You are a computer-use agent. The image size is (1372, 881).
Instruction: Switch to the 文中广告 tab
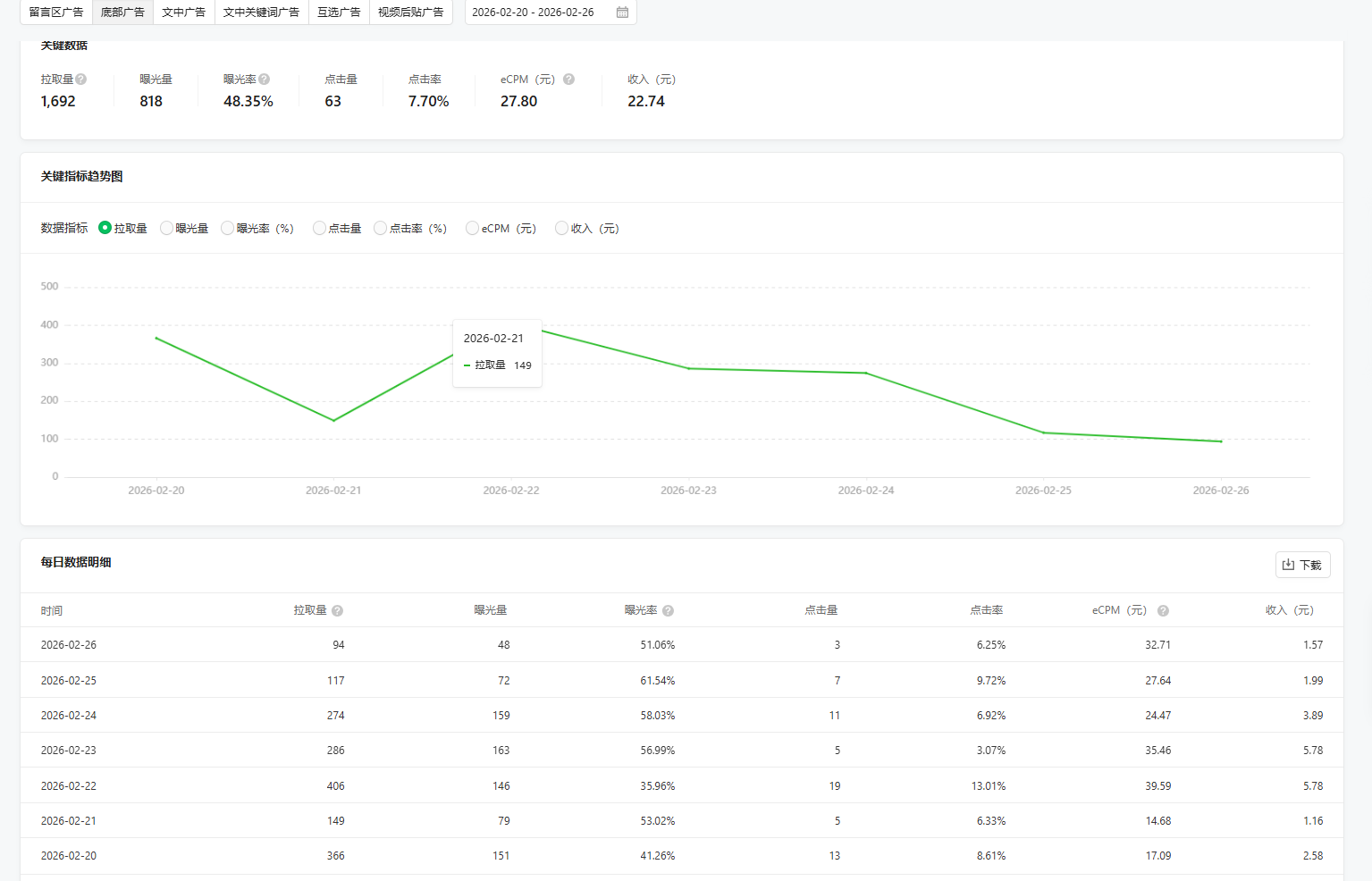click(x=183, y=13)
